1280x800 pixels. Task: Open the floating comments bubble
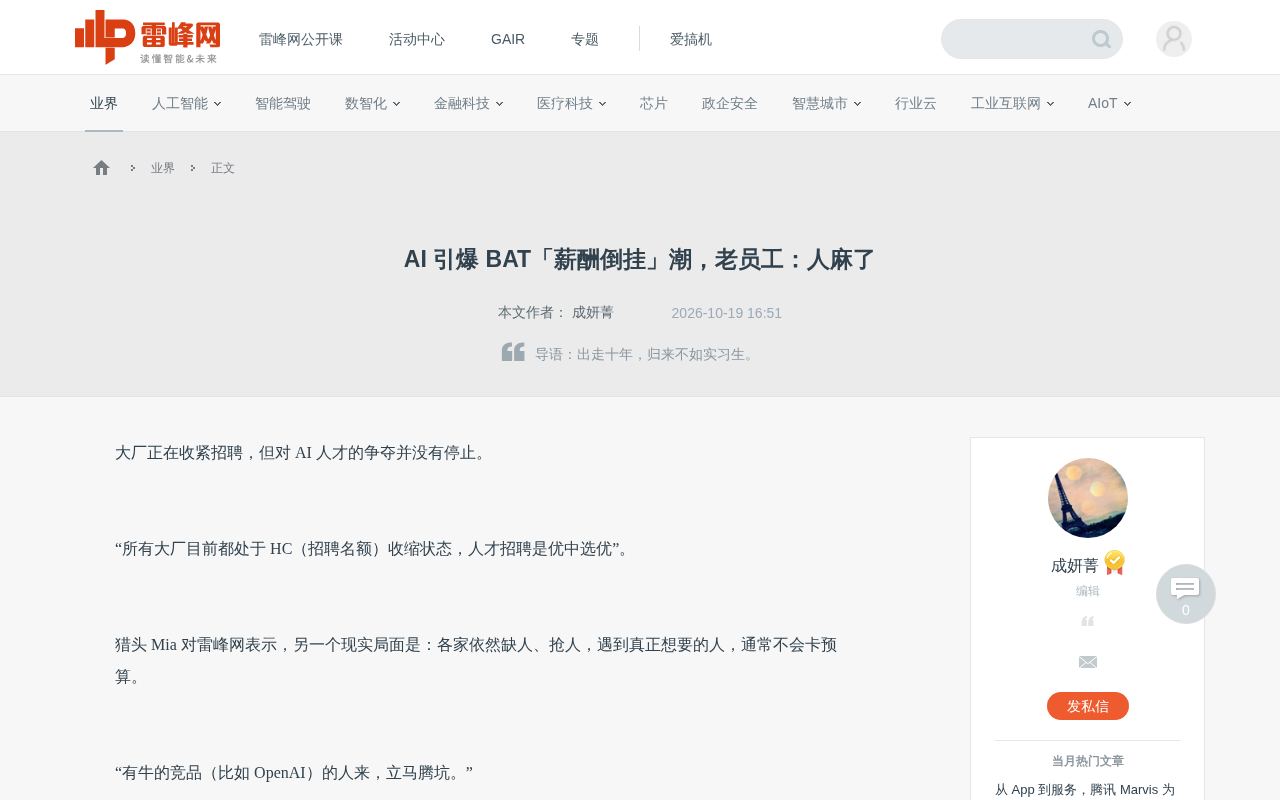click(1186, 594)
